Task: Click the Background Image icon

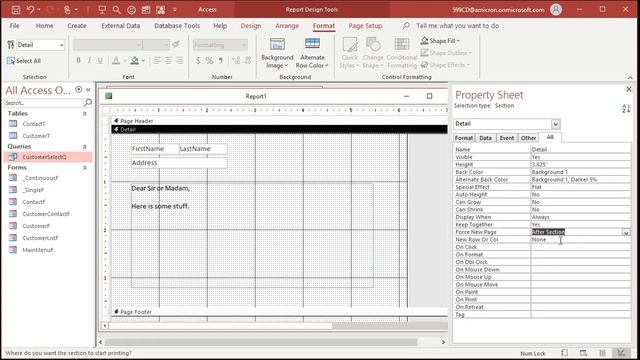Action: 277,44
